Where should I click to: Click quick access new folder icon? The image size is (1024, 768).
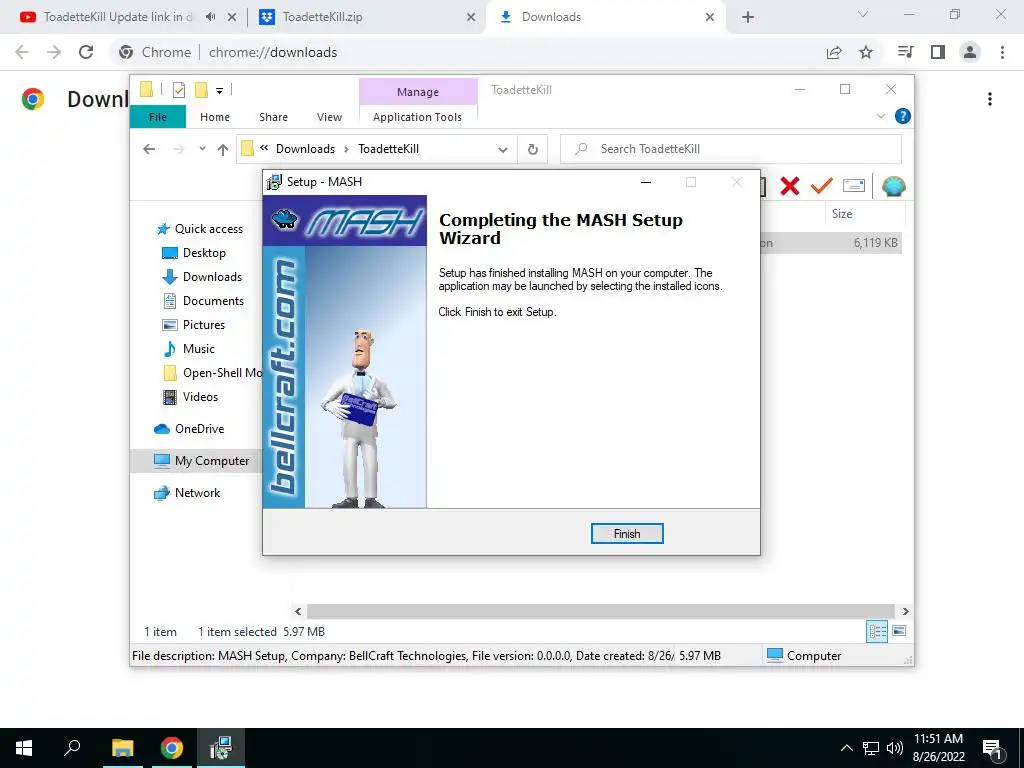click(202, 89)
